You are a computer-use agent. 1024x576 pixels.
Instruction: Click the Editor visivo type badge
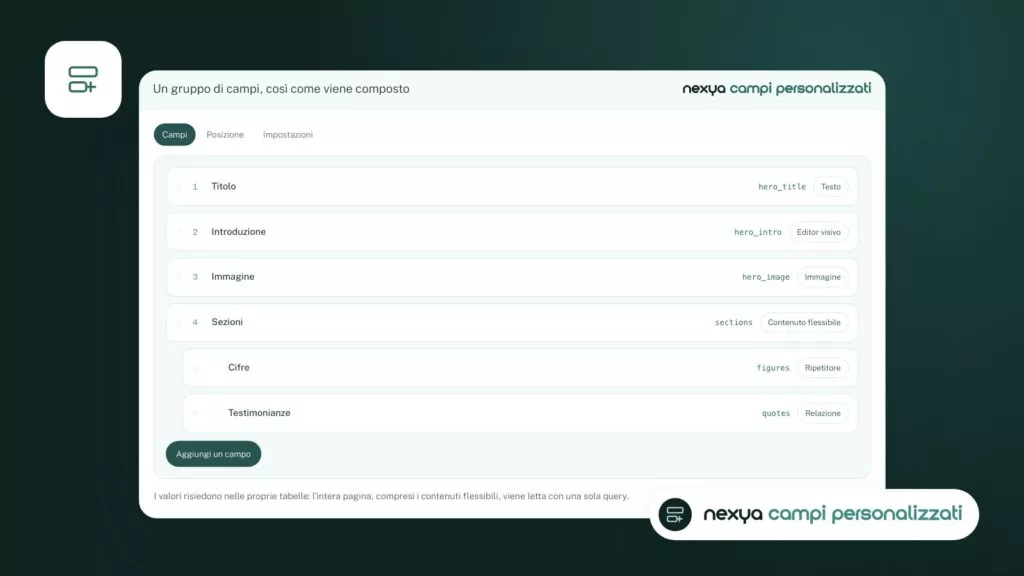[818, 232]
